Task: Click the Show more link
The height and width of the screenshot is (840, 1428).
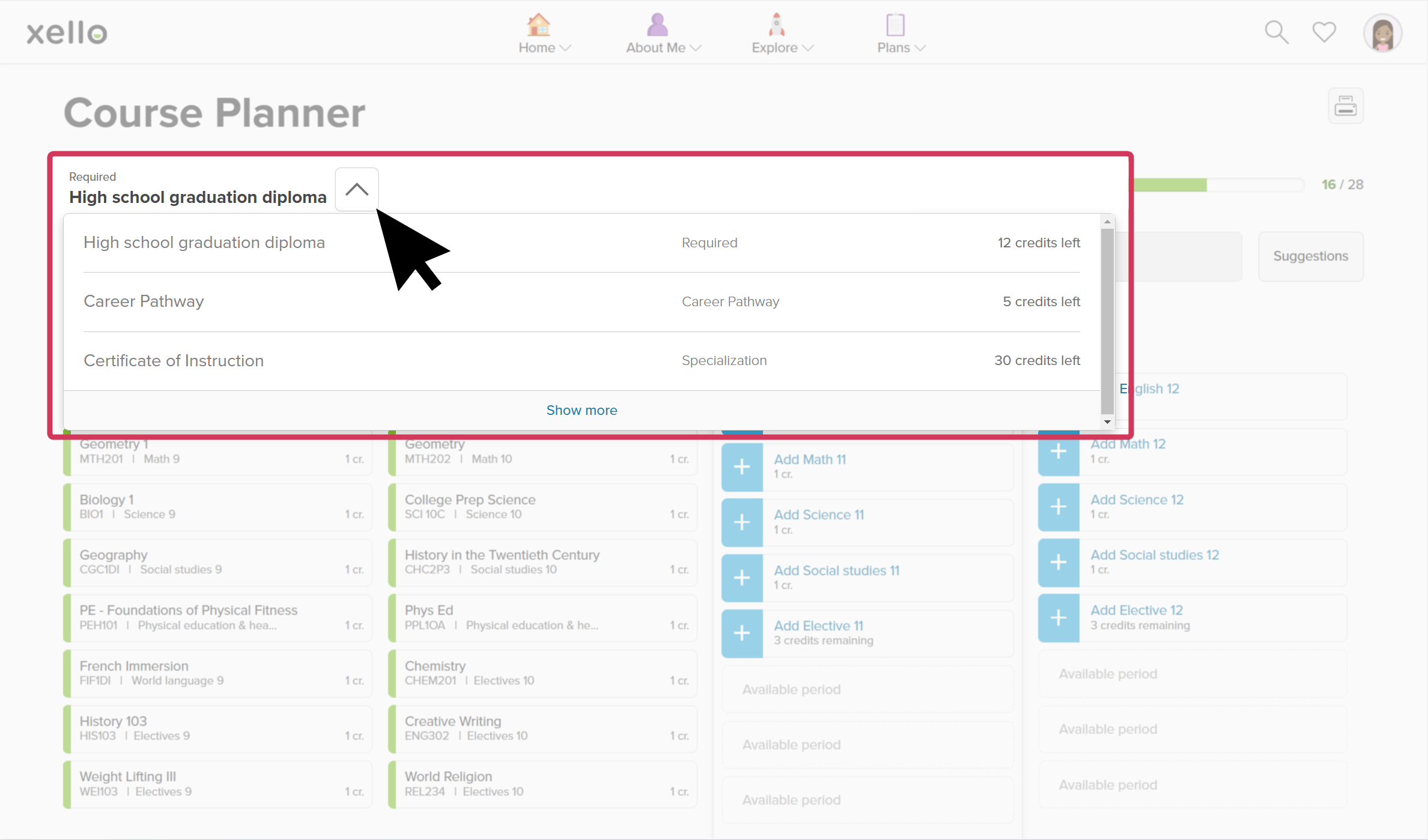Action: [x=582, y=409]
